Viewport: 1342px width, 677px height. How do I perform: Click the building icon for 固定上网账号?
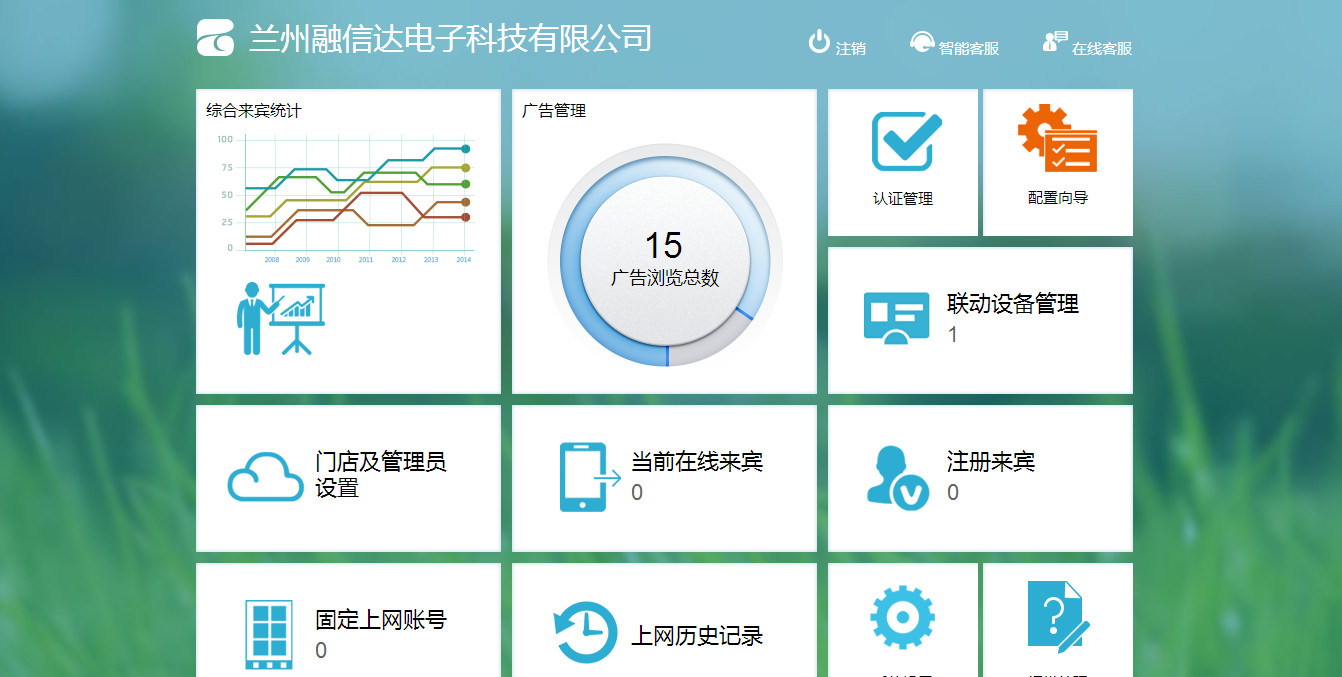click(x=269, y=635)
